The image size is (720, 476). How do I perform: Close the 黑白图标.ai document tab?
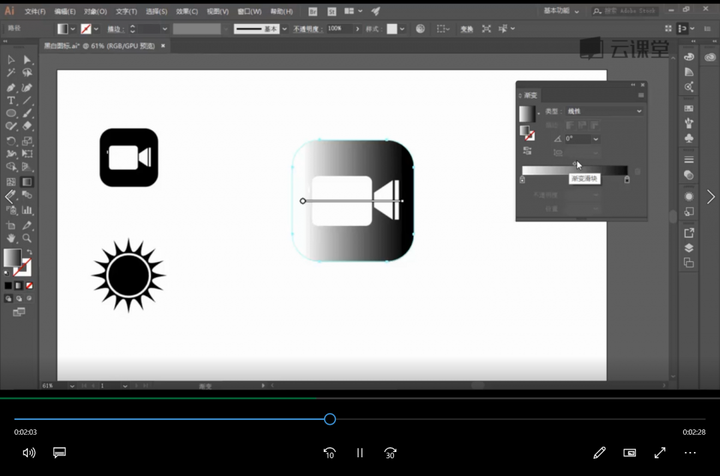pos(163,46)
